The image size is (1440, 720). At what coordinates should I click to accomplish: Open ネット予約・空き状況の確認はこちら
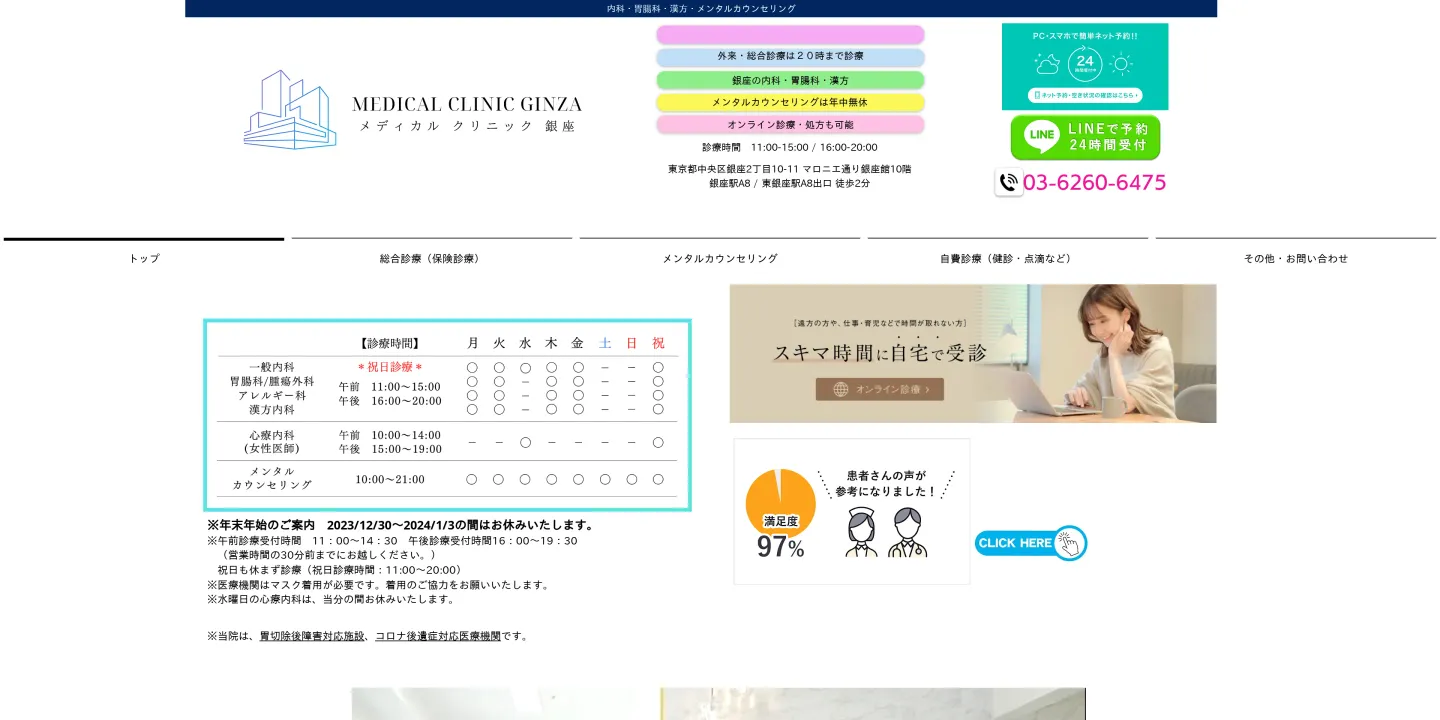point(1085,95)
